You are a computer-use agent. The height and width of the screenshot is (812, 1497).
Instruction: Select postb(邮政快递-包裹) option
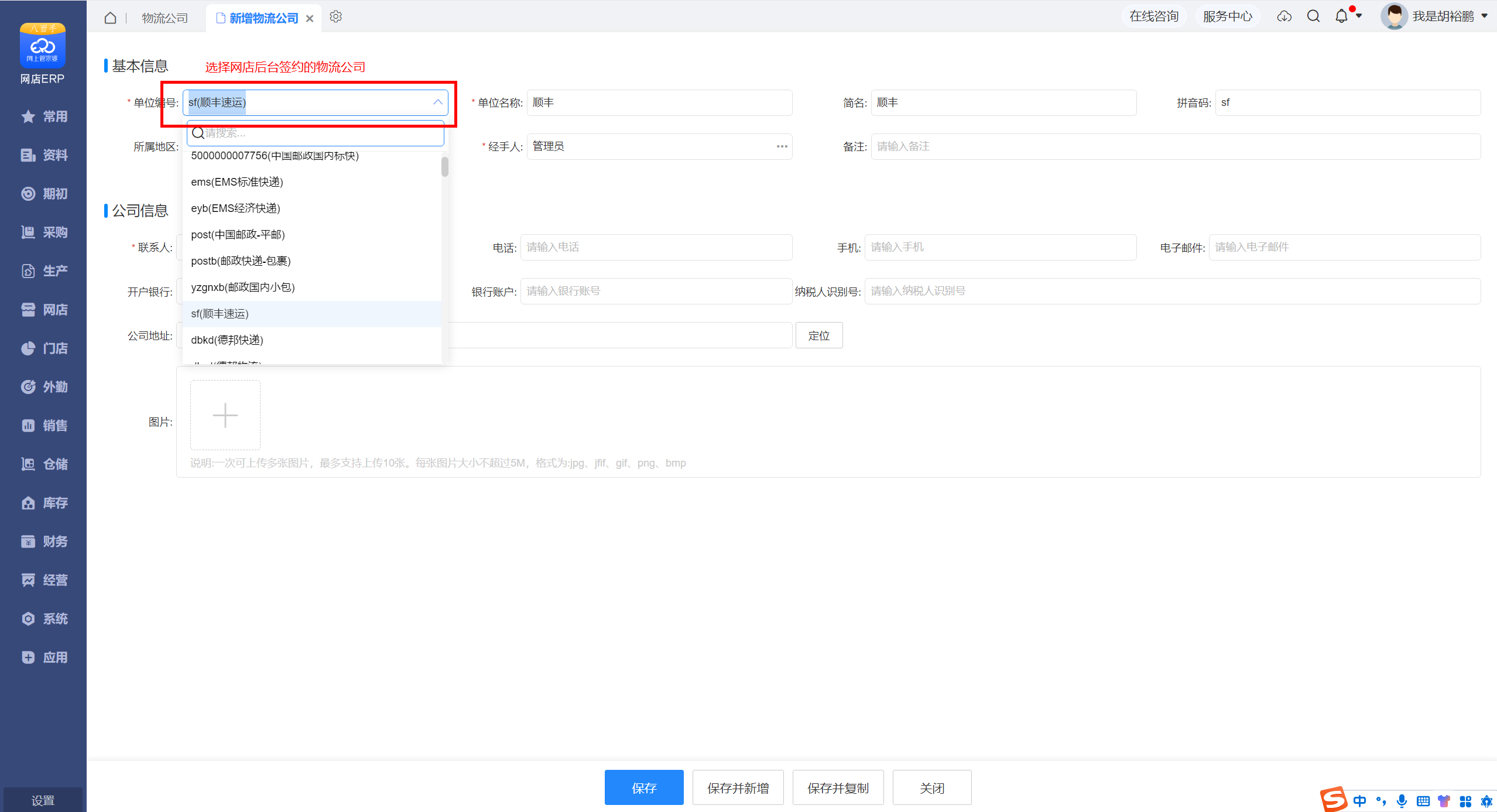[312, 261]
